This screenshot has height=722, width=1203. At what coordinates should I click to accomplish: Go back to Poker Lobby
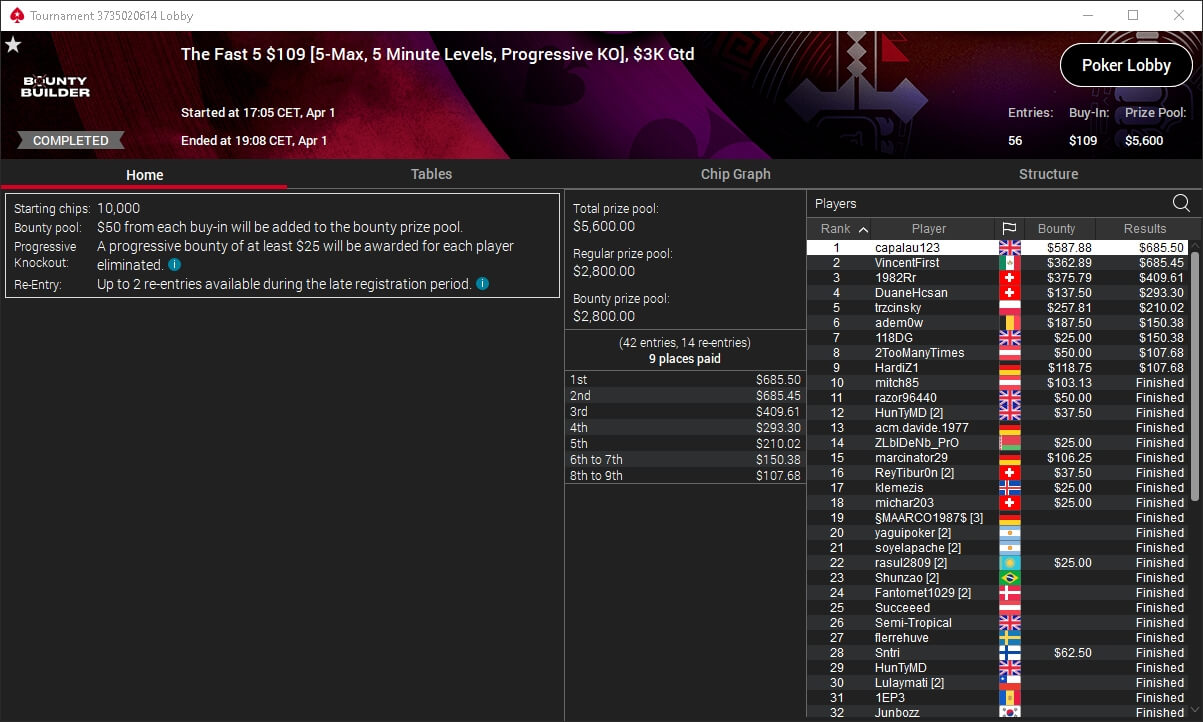pyautogui.click(x=1126, y=65)
